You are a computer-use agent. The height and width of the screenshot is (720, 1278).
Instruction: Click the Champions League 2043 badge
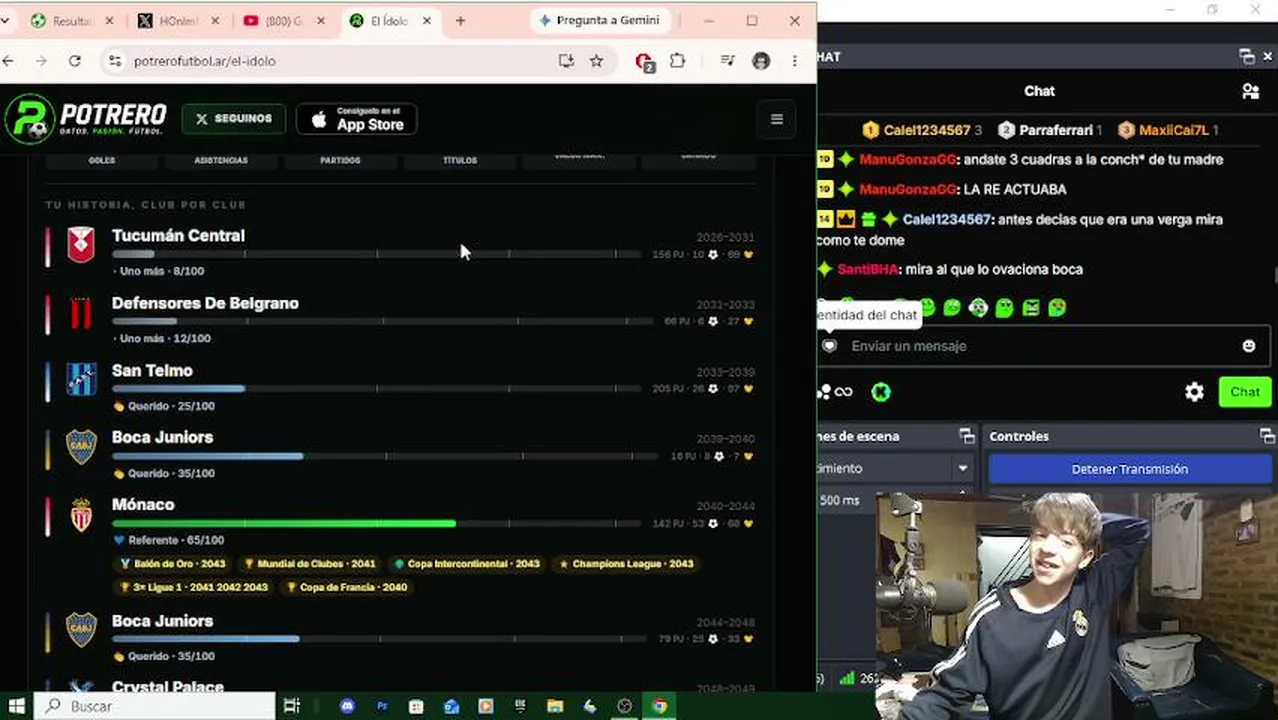pos(626,564)
